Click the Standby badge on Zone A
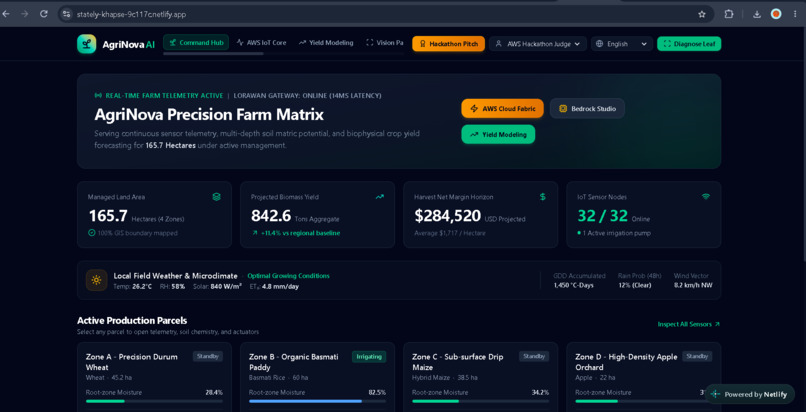 point(208,356)
